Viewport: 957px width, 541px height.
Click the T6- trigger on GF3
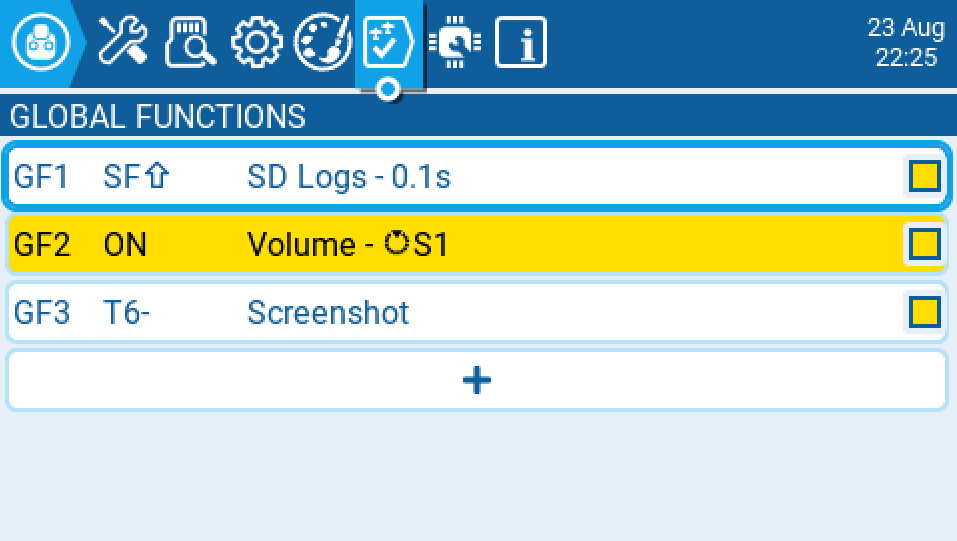(x=127, y=312)
